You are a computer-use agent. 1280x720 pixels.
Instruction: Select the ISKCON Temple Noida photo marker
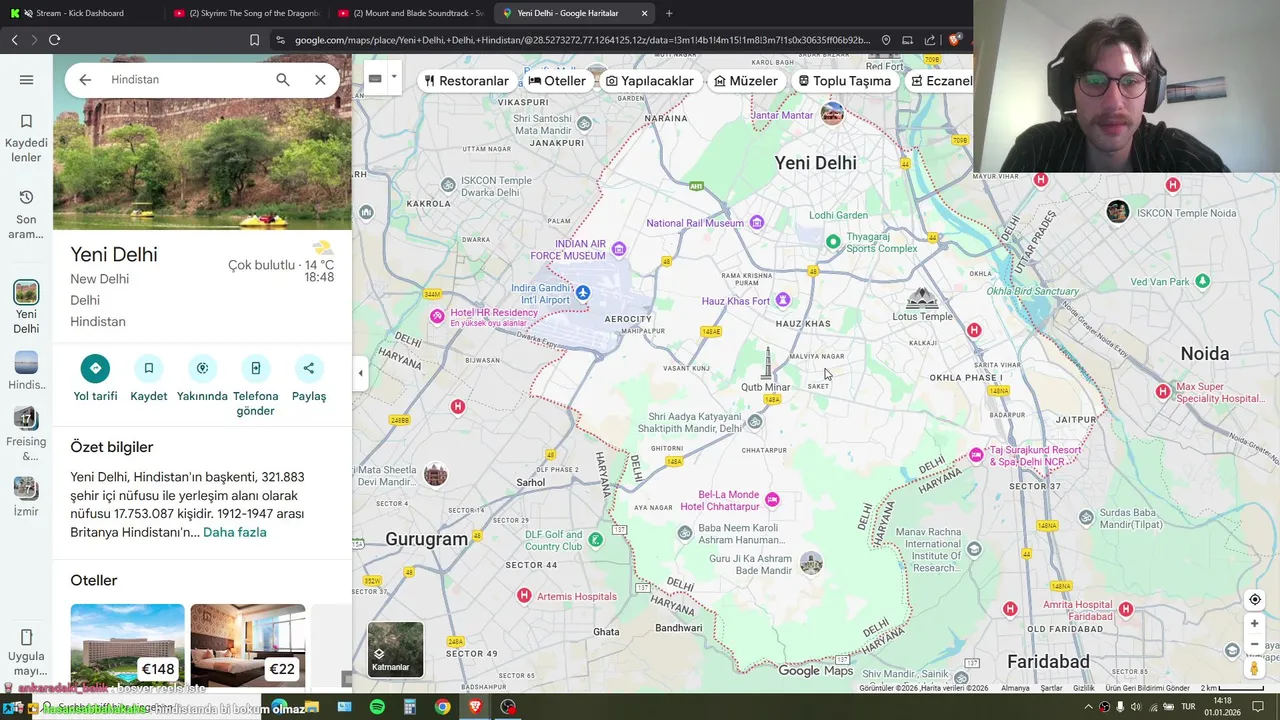(x=1118, y=211)
